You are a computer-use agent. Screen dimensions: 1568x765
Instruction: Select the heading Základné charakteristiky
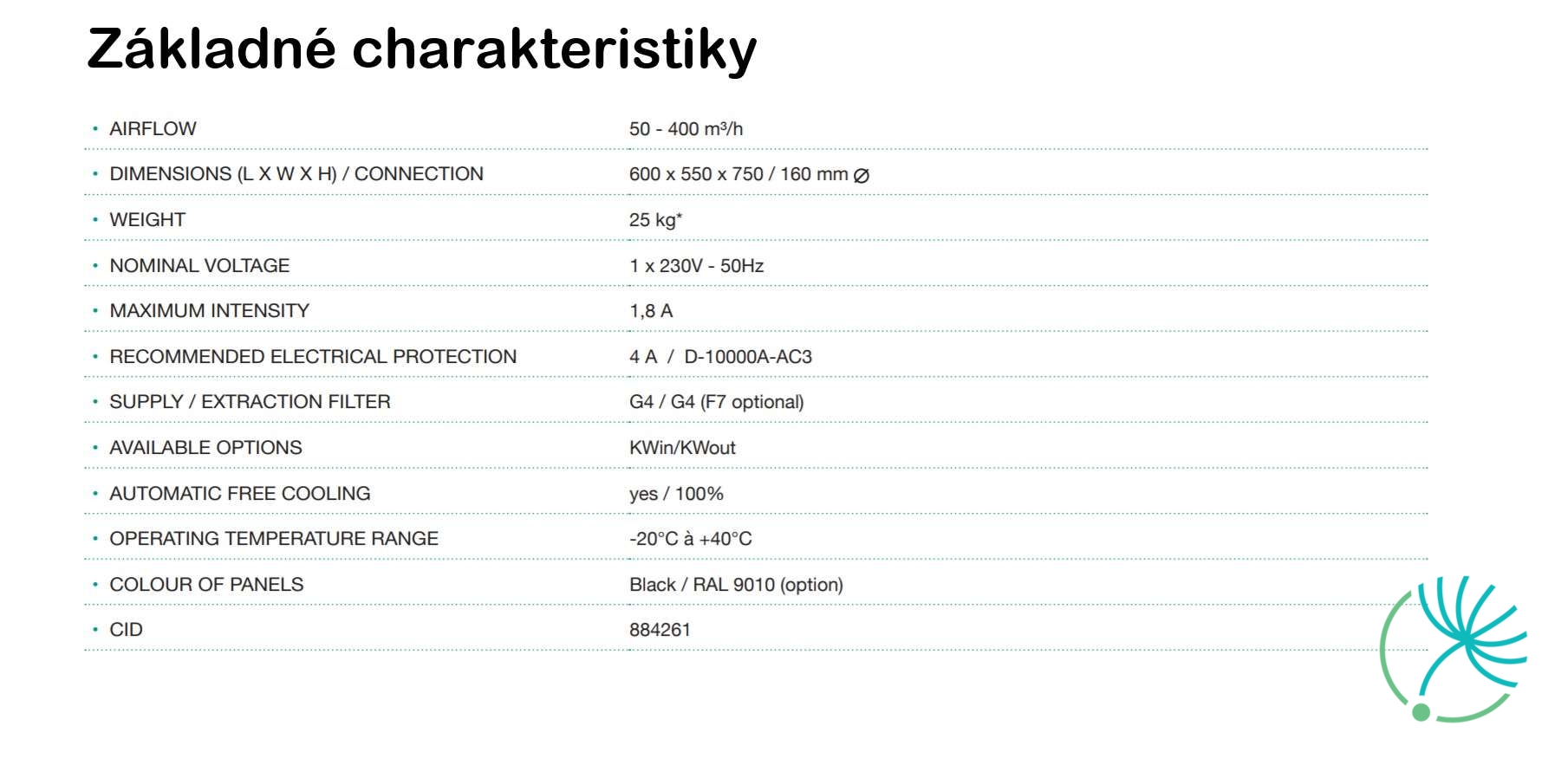tap(422, 49)
